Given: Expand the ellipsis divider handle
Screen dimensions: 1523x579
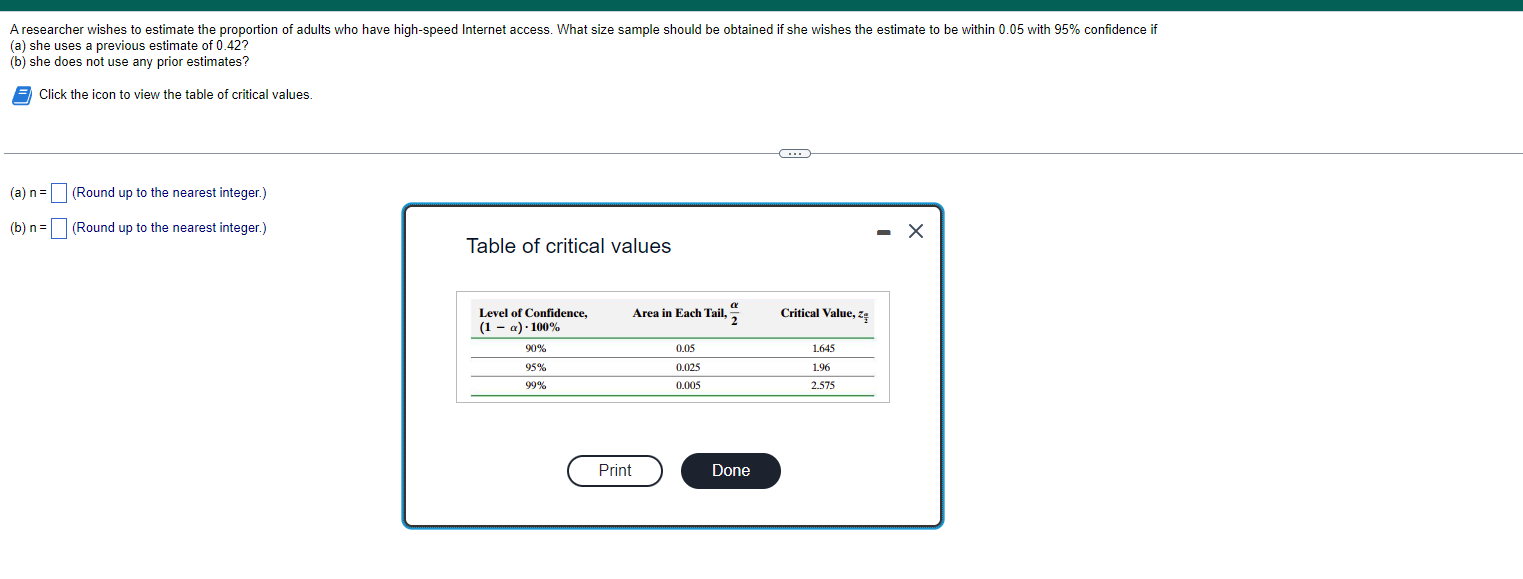Looking at the screenshot, I should click(794, 153).
